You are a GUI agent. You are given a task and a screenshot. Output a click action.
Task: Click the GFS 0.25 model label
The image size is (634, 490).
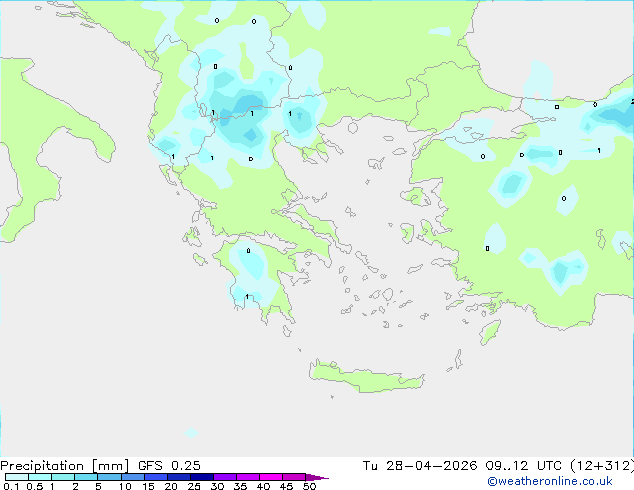[x=169, y=465]
